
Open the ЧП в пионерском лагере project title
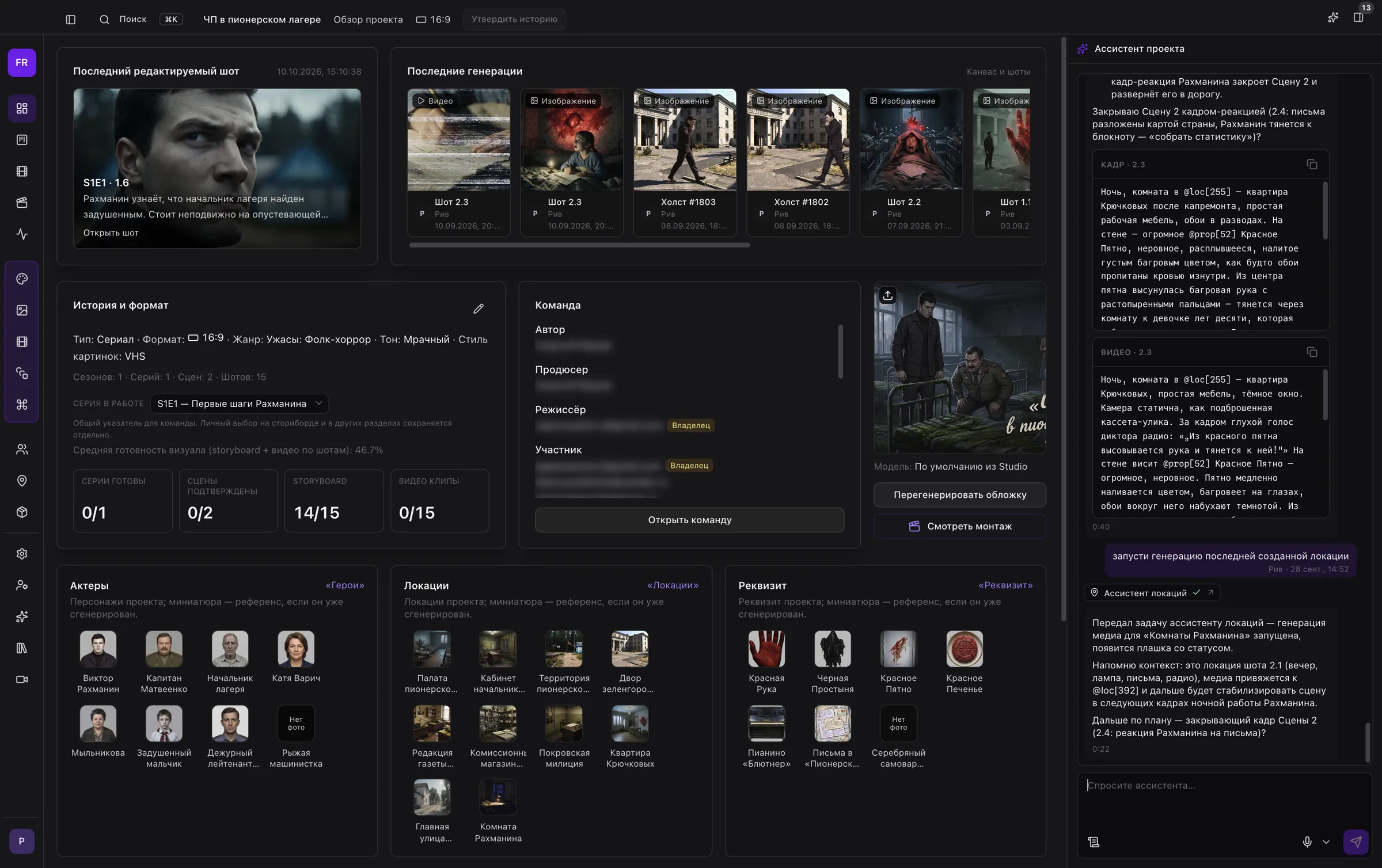pos(262,20)
